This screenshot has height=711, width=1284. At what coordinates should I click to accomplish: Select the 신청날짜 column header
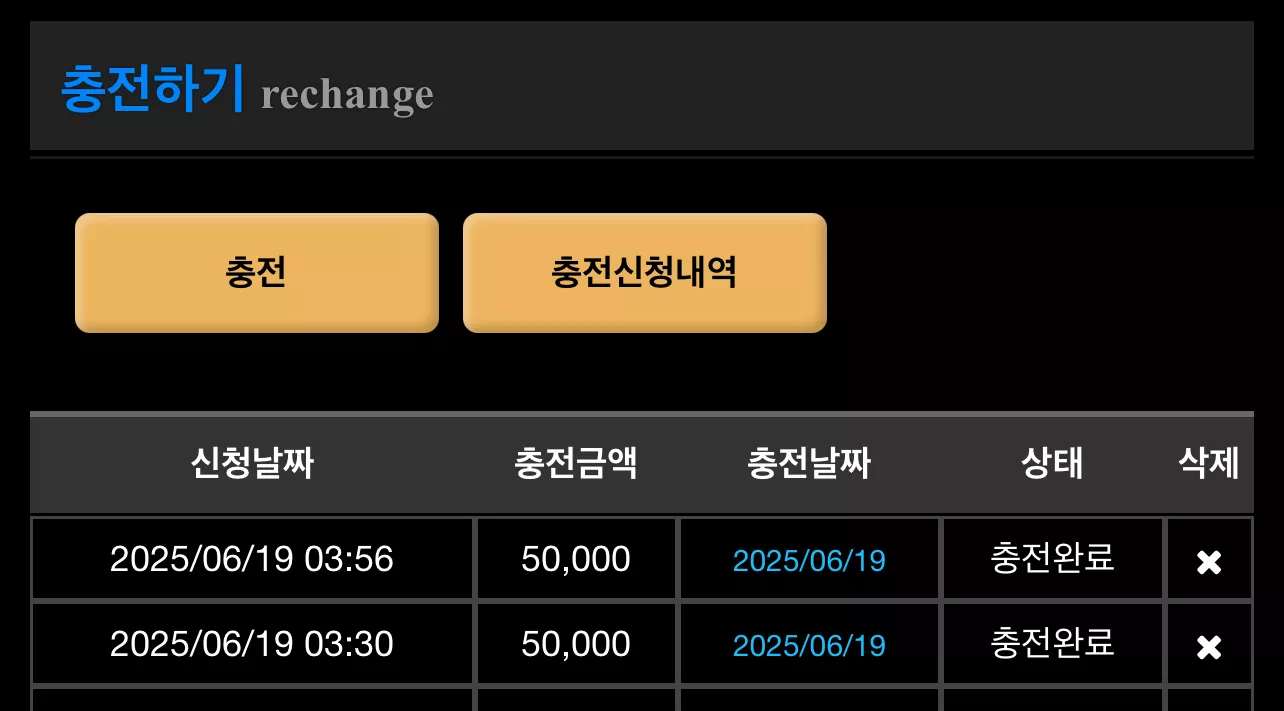pyautogui.click(x=252, y=464)
